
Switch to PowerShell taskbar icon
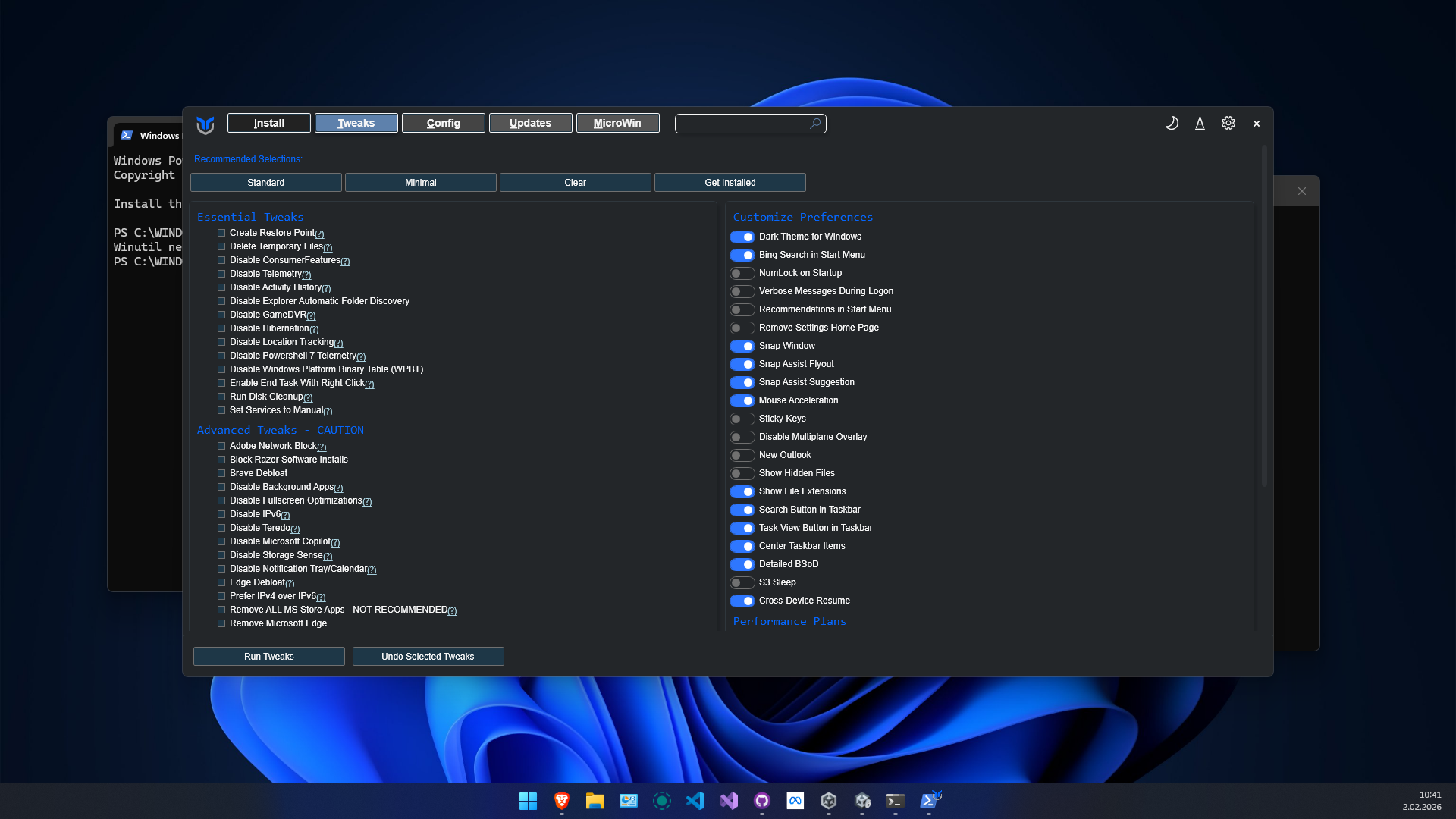coord(929,801)
